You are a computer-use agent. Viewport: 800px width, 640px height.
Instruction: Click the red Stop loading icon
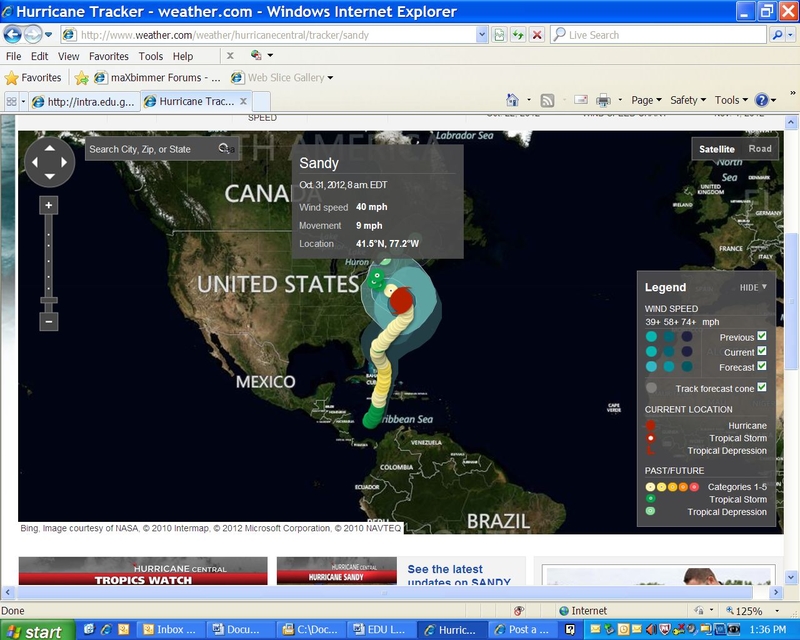(x=537, y=35)
